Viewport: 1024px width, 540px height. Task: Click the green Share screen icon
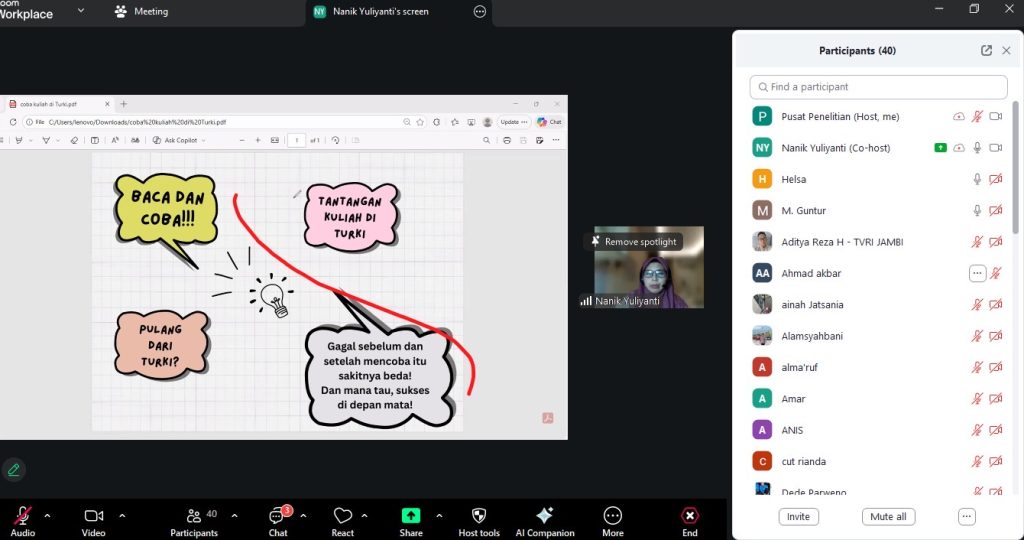411,515
